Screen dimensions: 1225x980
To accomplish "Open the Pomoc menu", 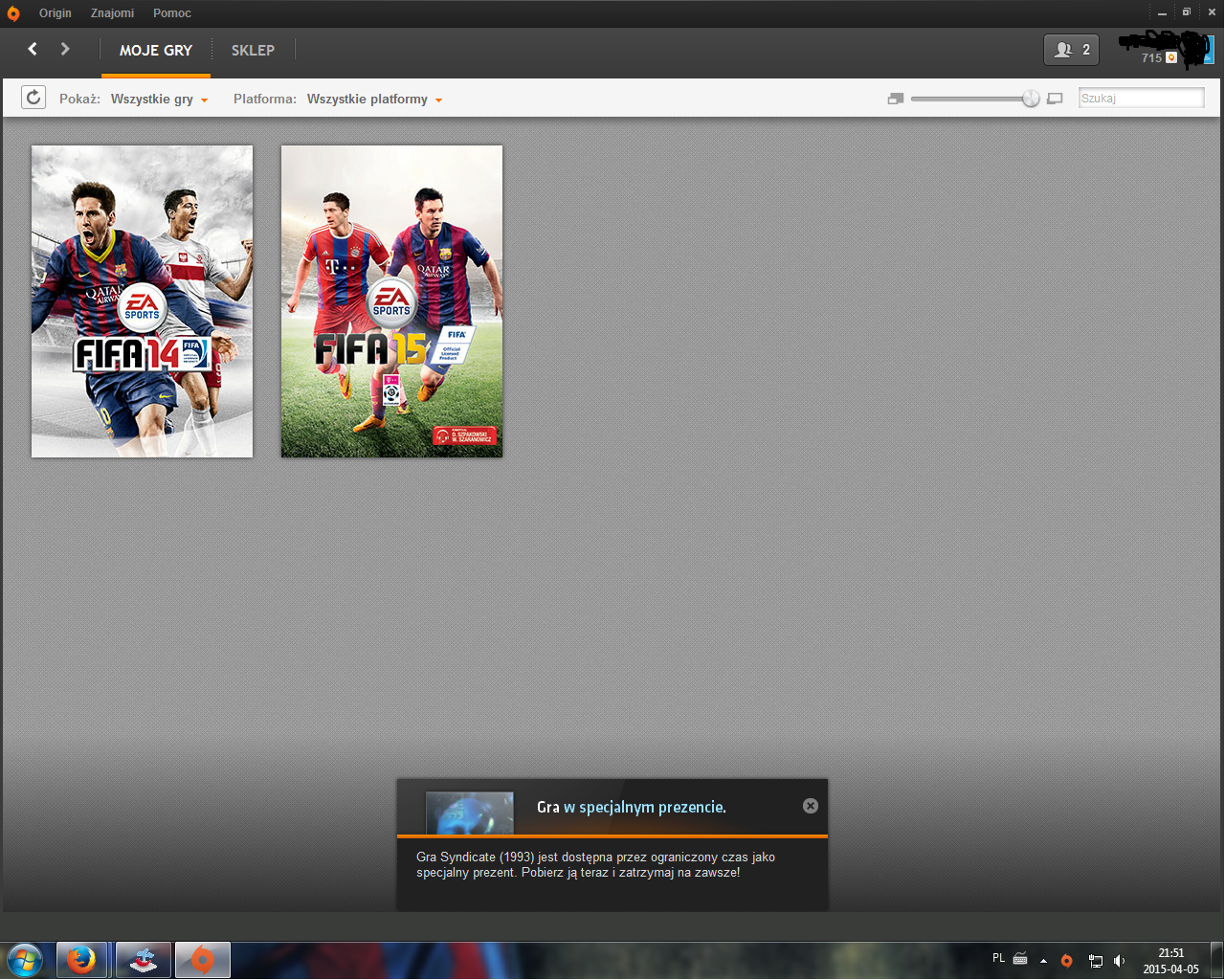I will click(172, 13).
